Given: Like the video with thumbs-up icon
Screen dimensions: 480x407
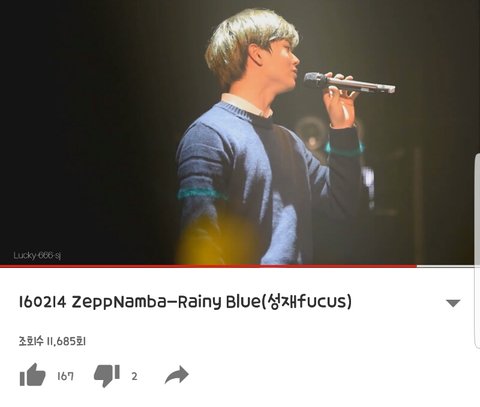Looking at the screenshot, I should click(33, 375).
